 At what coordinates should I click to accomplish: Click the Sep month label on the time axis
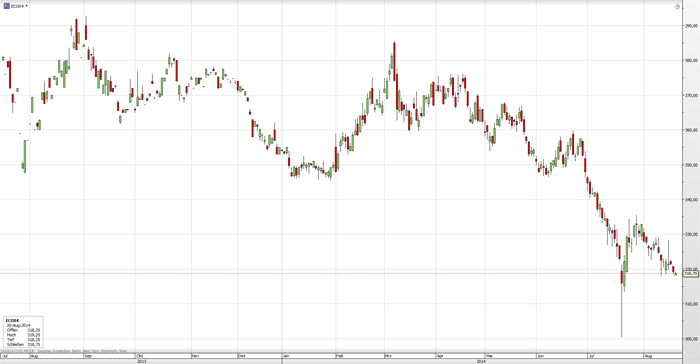tap(88, 356)
